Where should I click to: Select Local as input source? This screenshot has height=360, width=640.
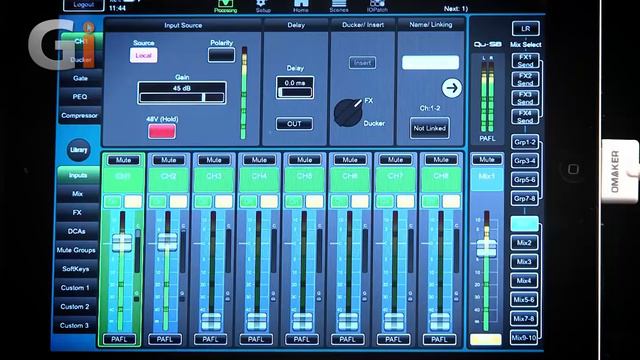[x=144, y=55]
